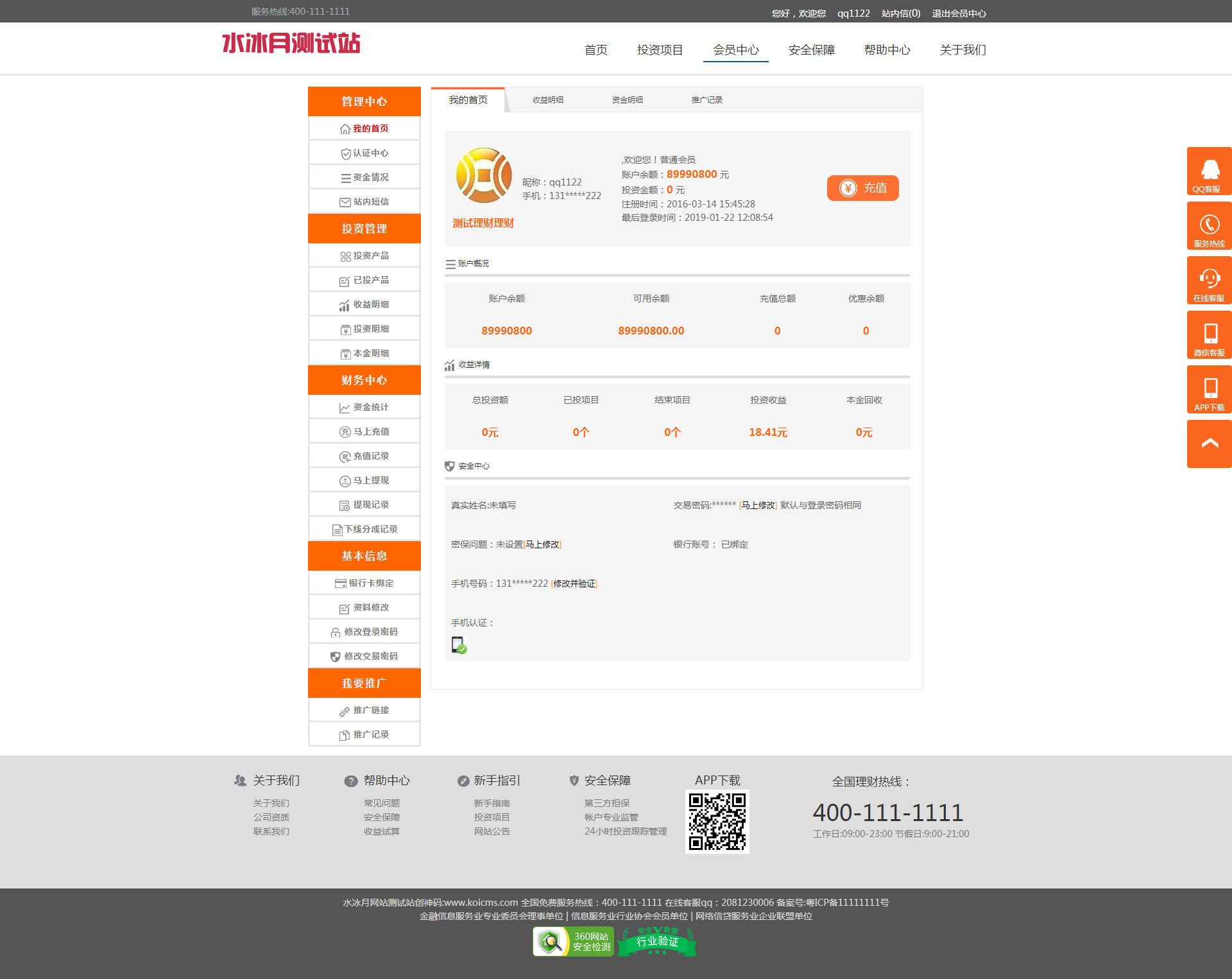
Task: Click footer link 新手指南
Action: [492, 803]
